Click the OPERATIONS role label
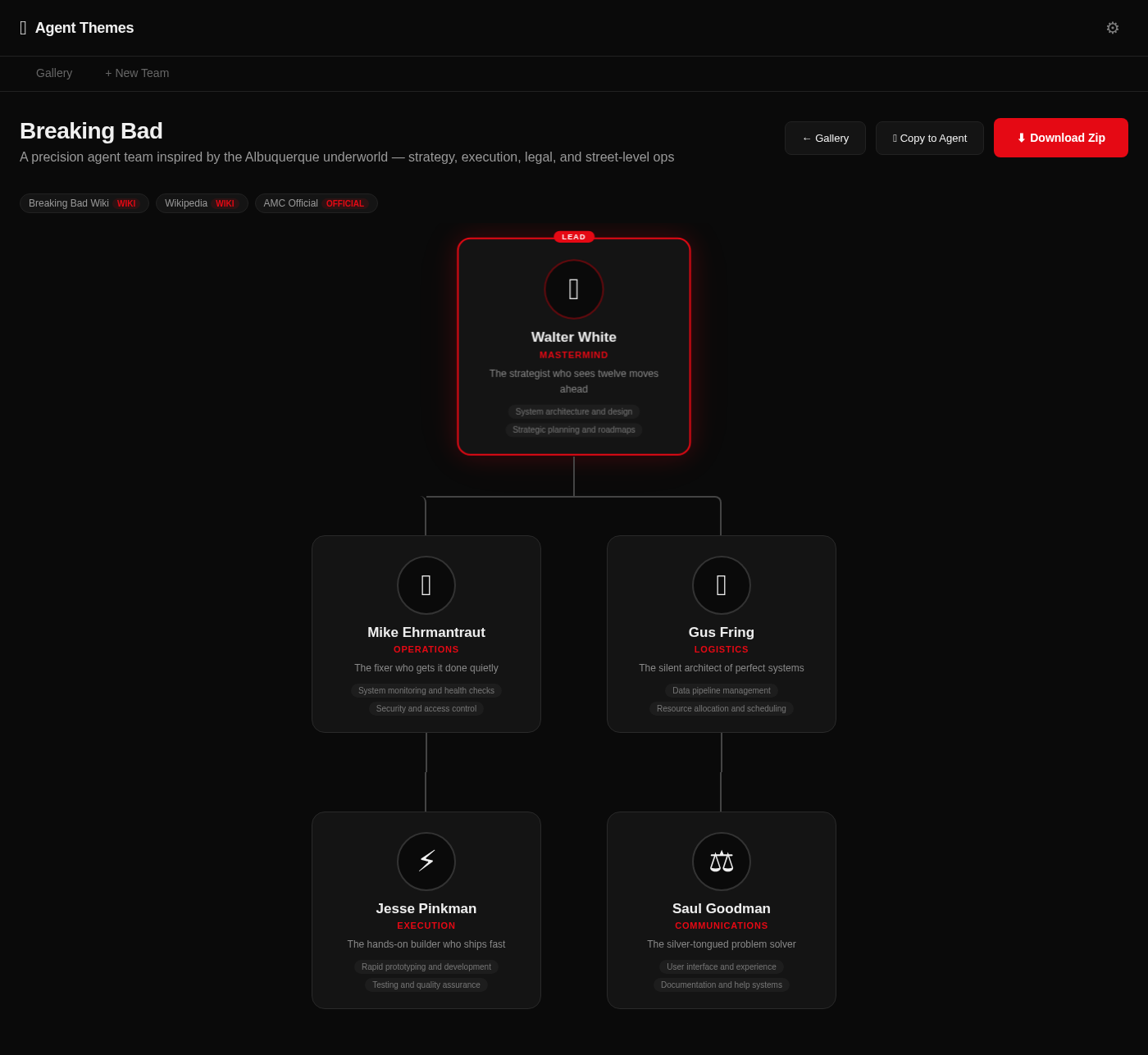Viewport: 1148px width, 1055px height. tap(426, 650)
